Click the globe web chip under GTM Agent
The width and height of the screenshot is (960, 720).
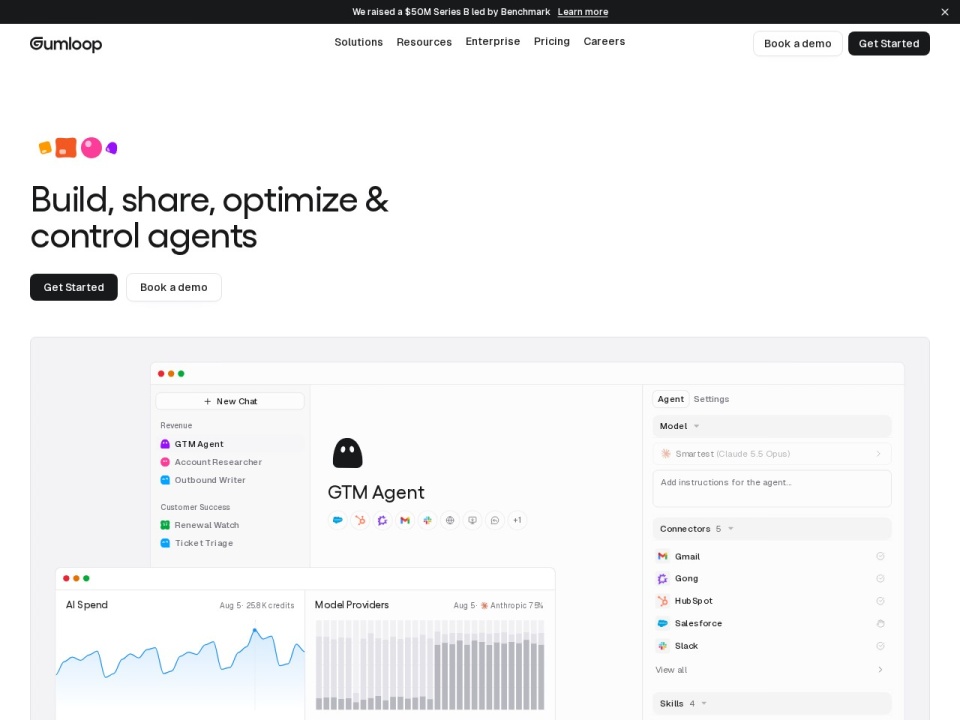(x=450, y=520)
